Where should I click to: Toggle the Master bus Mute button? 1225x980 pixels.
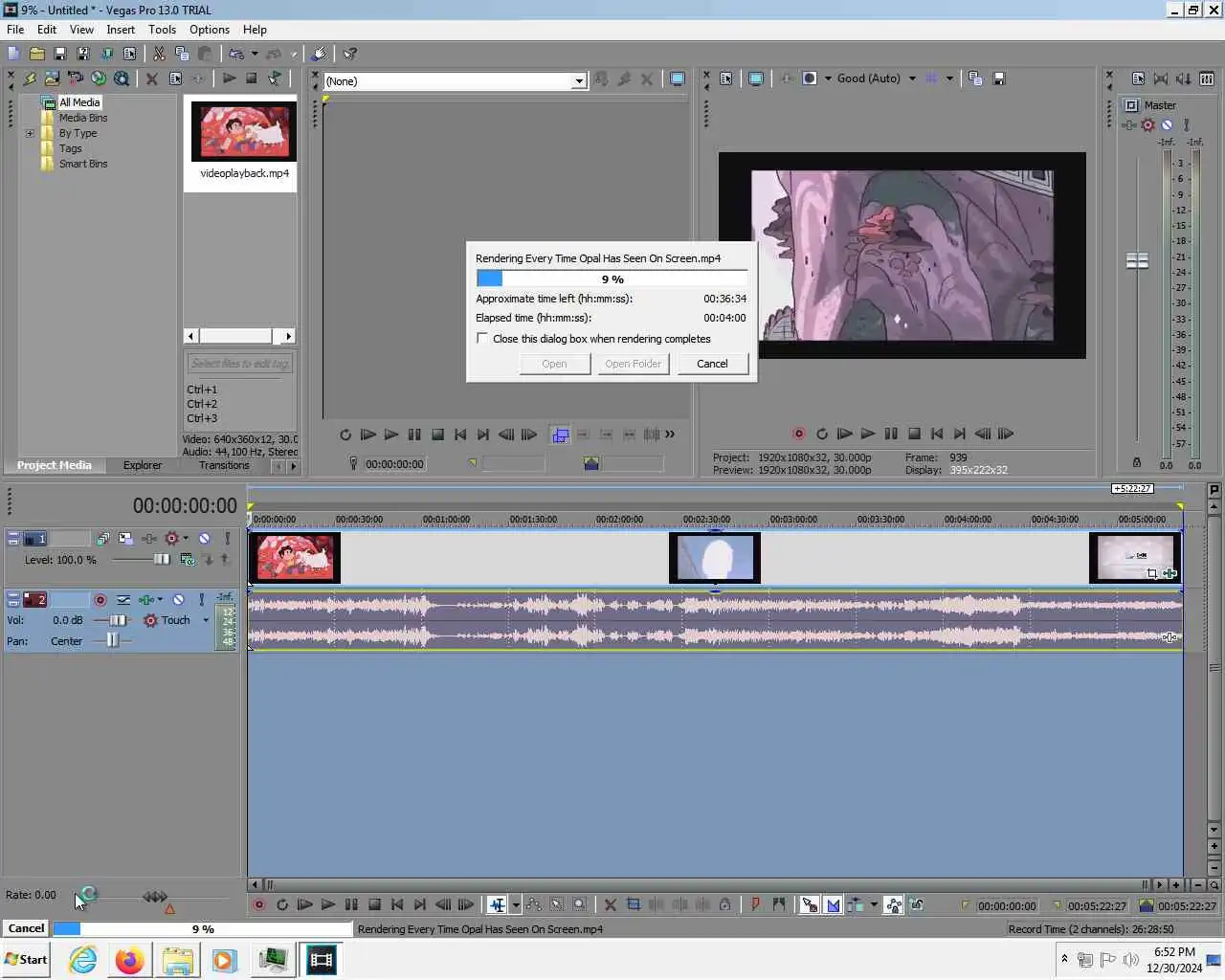click(1167, 124)
